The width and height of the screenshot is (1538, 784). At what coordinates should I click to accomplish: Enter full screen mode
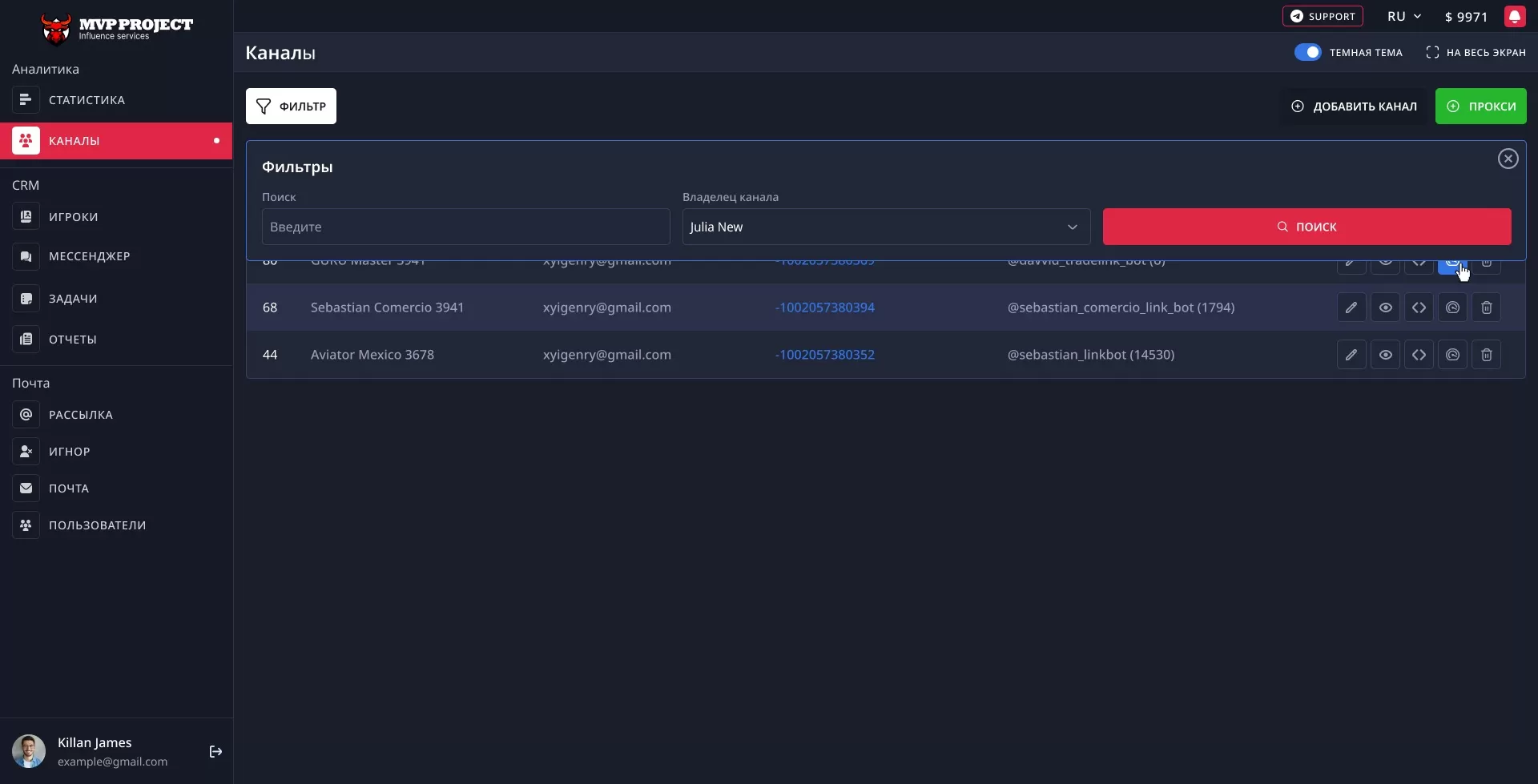[1476, 53]
